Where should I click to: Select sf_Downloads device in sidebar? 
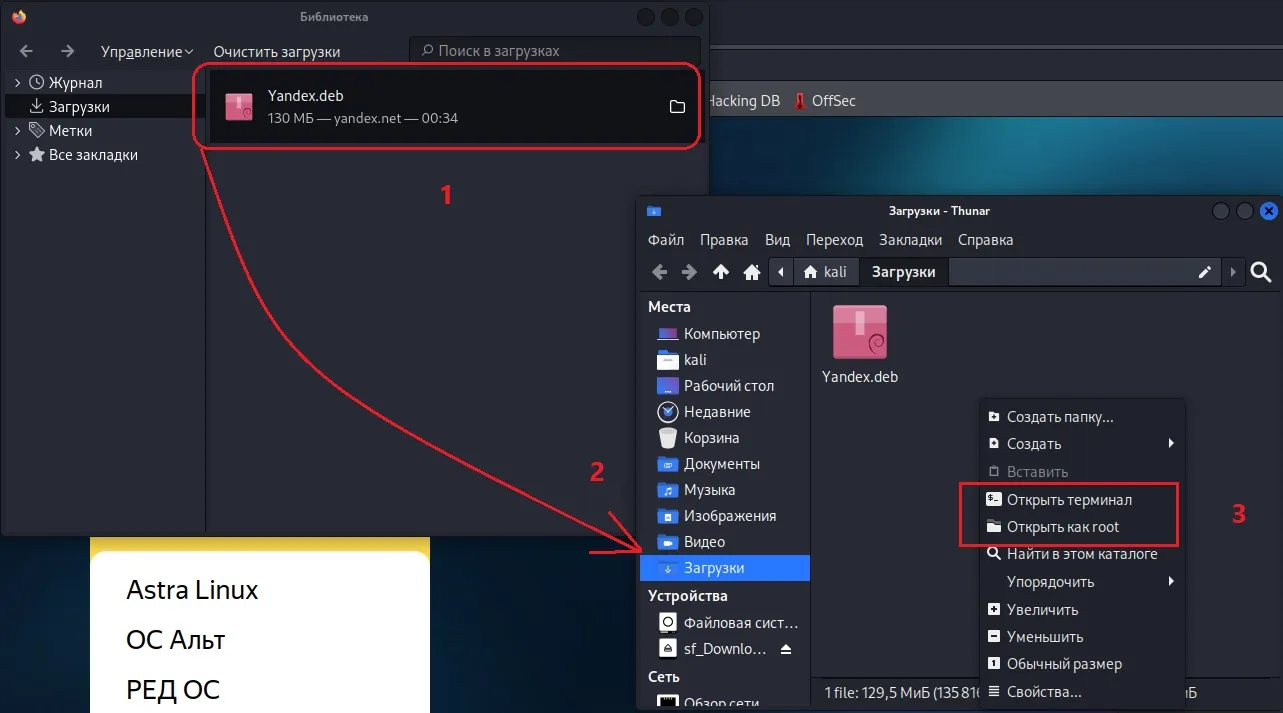[712, 648]
